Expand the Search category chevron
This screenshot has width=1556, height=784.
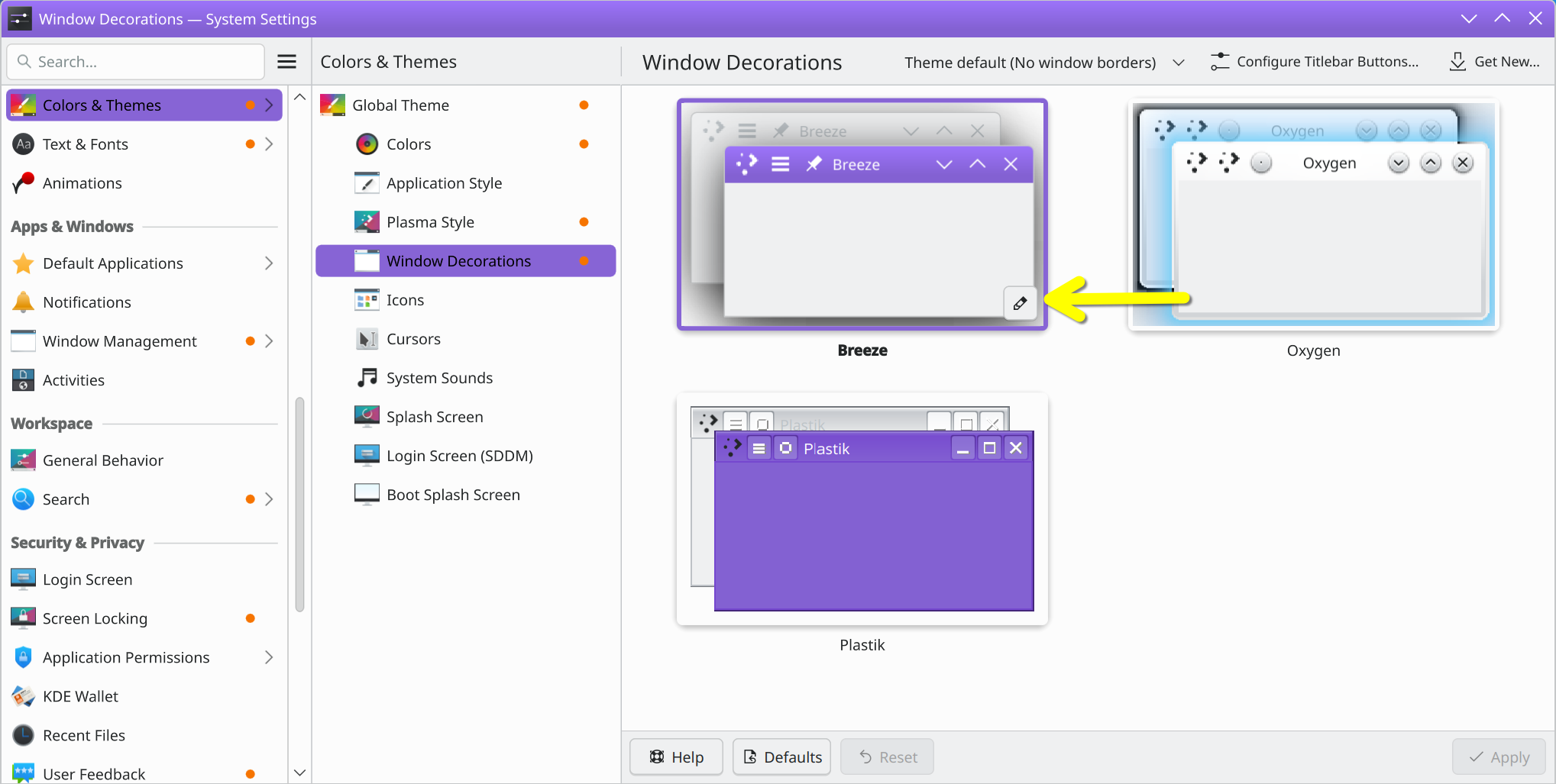269,499
